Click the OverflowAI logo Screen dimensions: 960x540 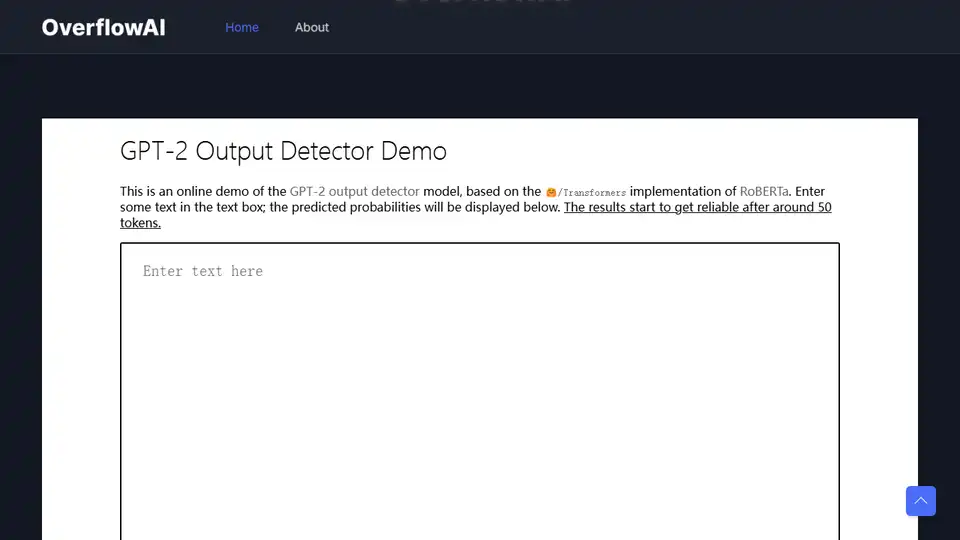coord(103,28)
